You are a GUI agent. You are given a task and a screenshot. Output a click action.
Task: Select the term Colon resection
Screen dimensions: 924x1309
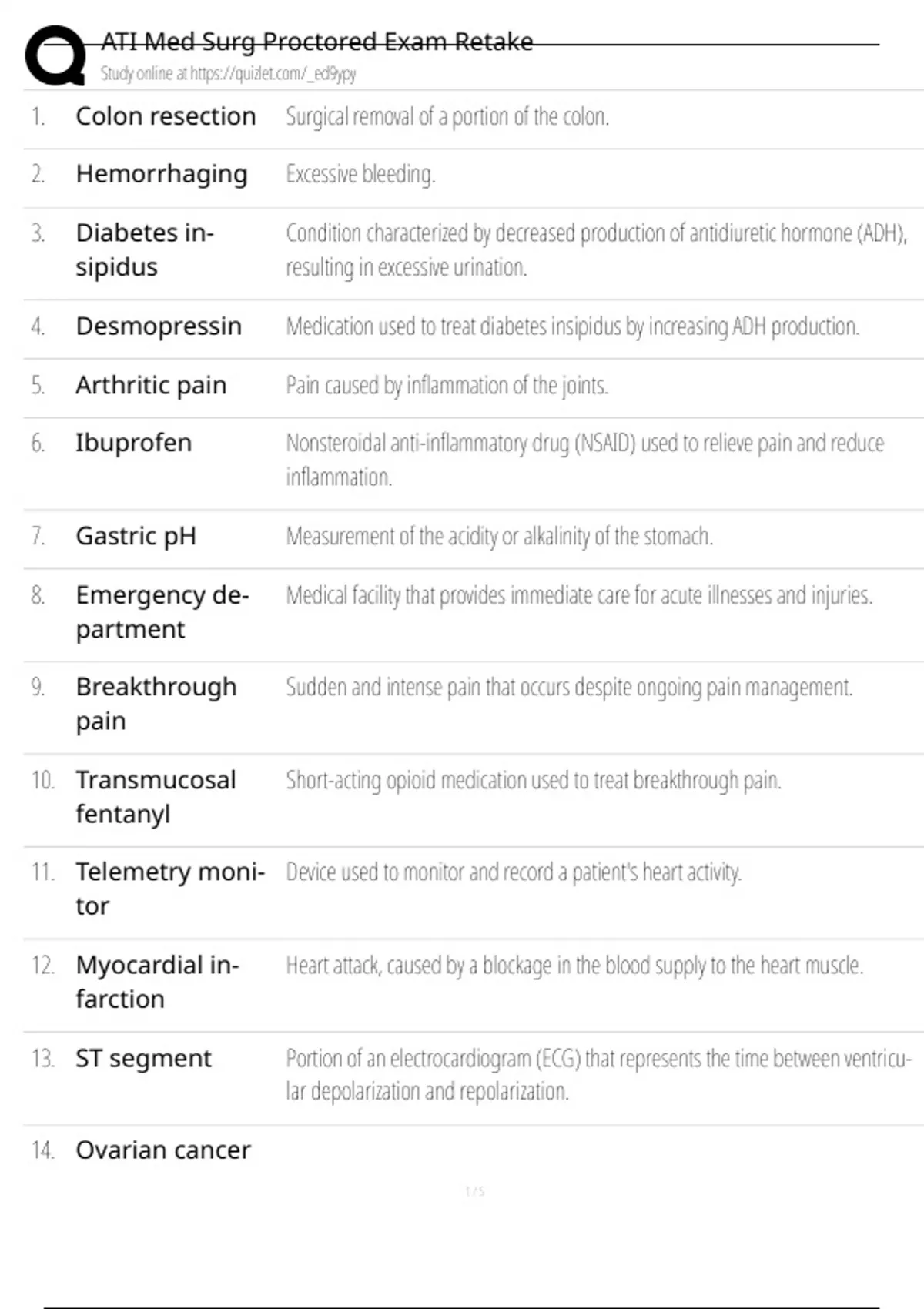click(166, 116)
